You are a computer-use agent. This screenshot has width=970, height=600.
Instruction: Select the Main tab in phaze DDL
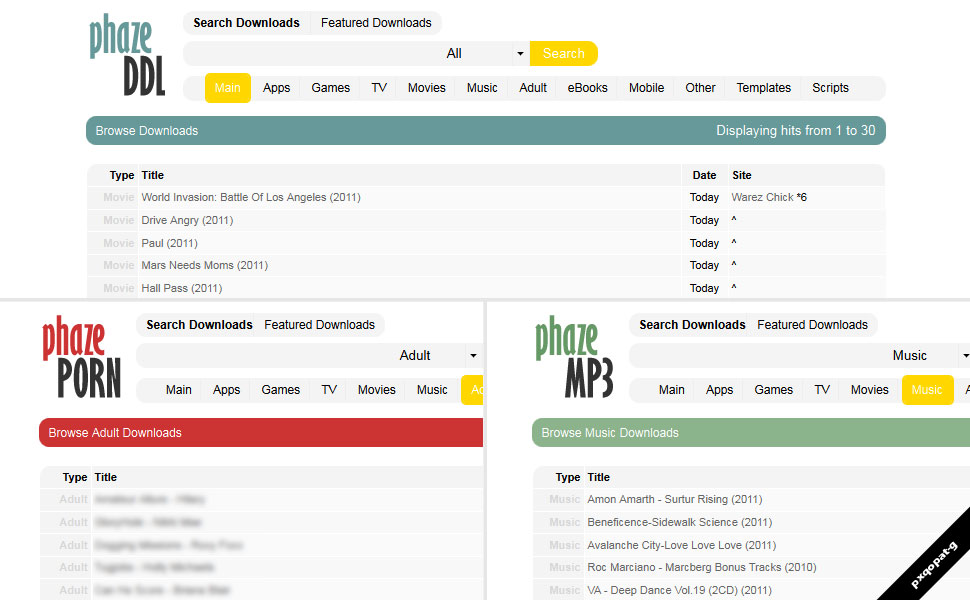click(x=228, y=88)
